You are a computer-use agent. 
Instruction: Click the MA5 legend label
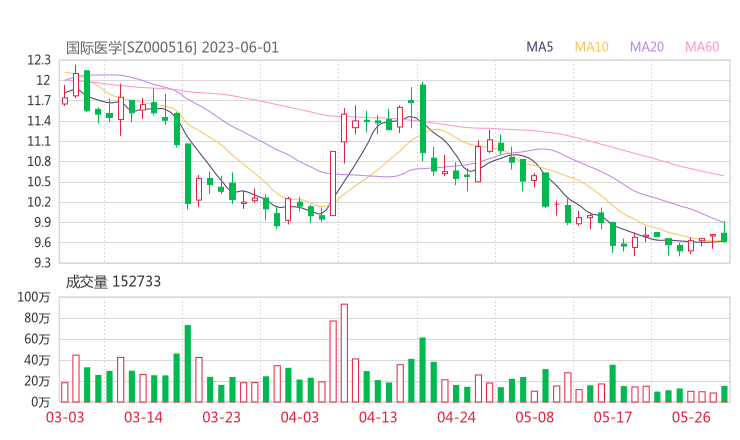click(539, 47)
